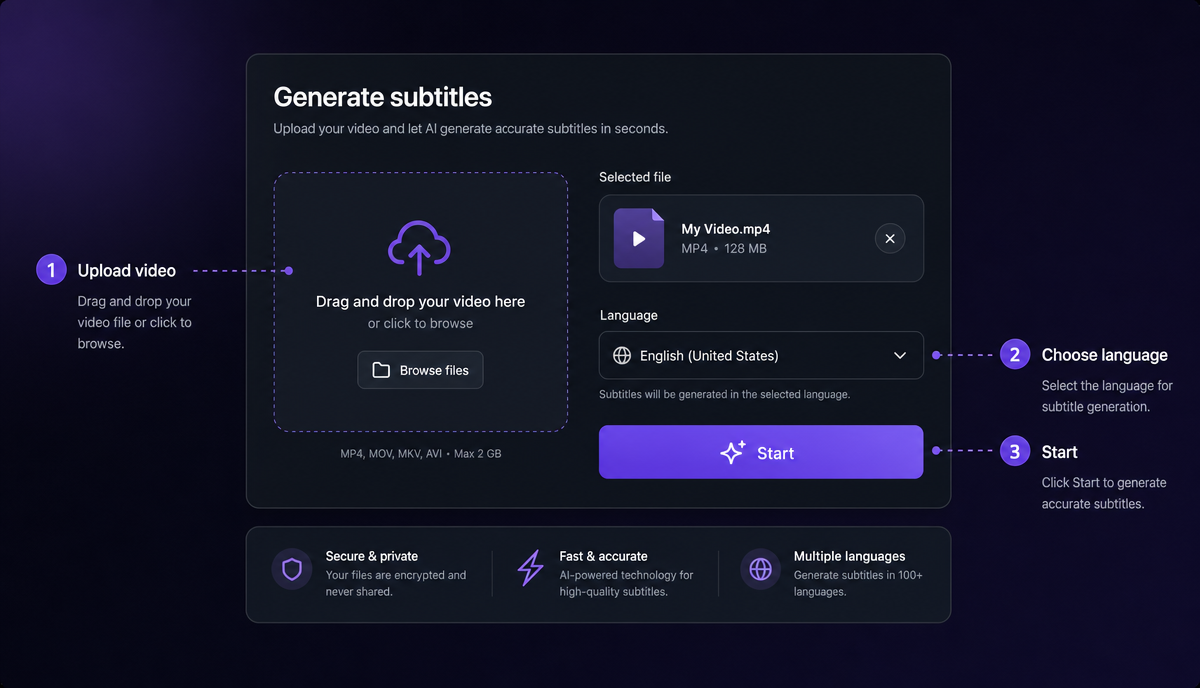Click the video file thumbnail icon
1200x688 pixels.
click(x=639, y=238)
